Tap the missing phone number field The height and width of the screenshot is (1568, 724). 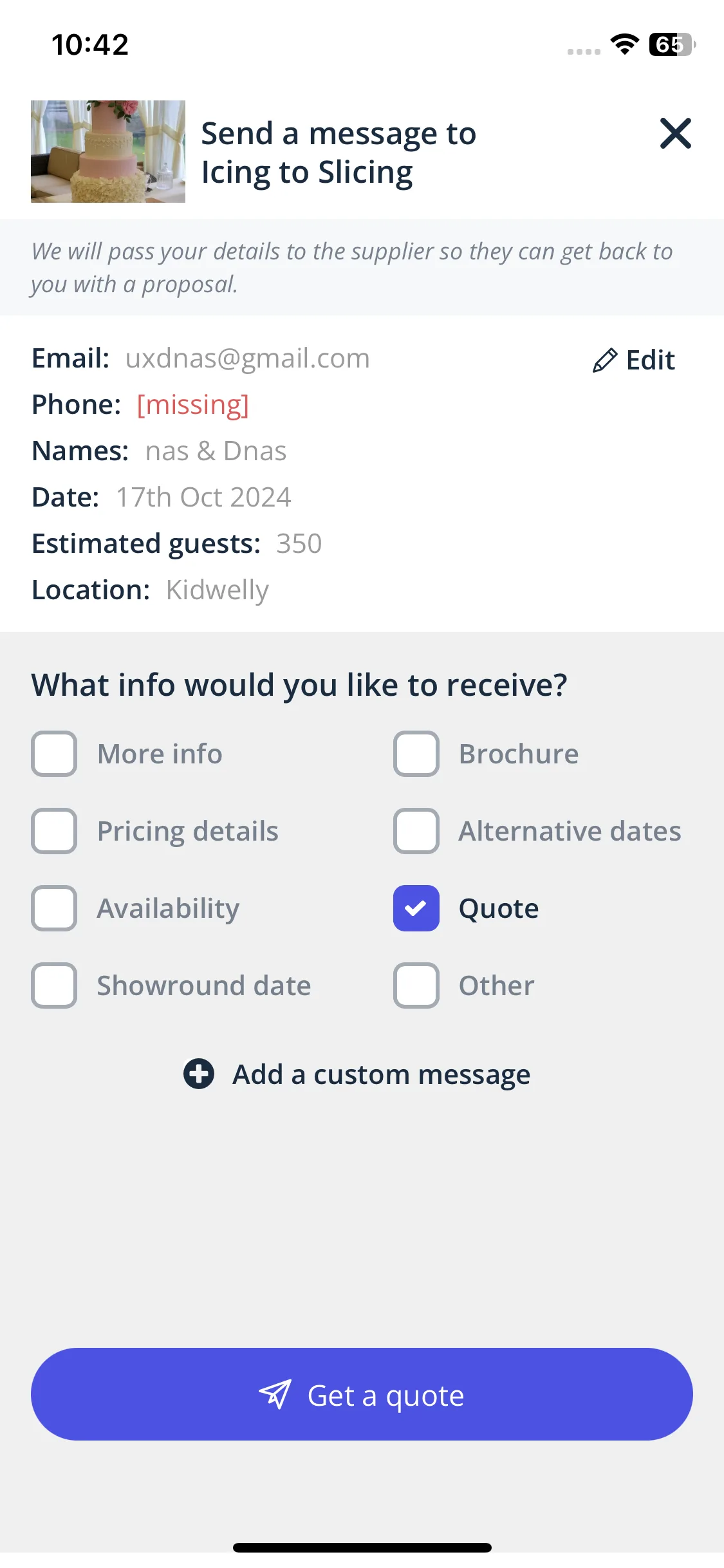192,405
